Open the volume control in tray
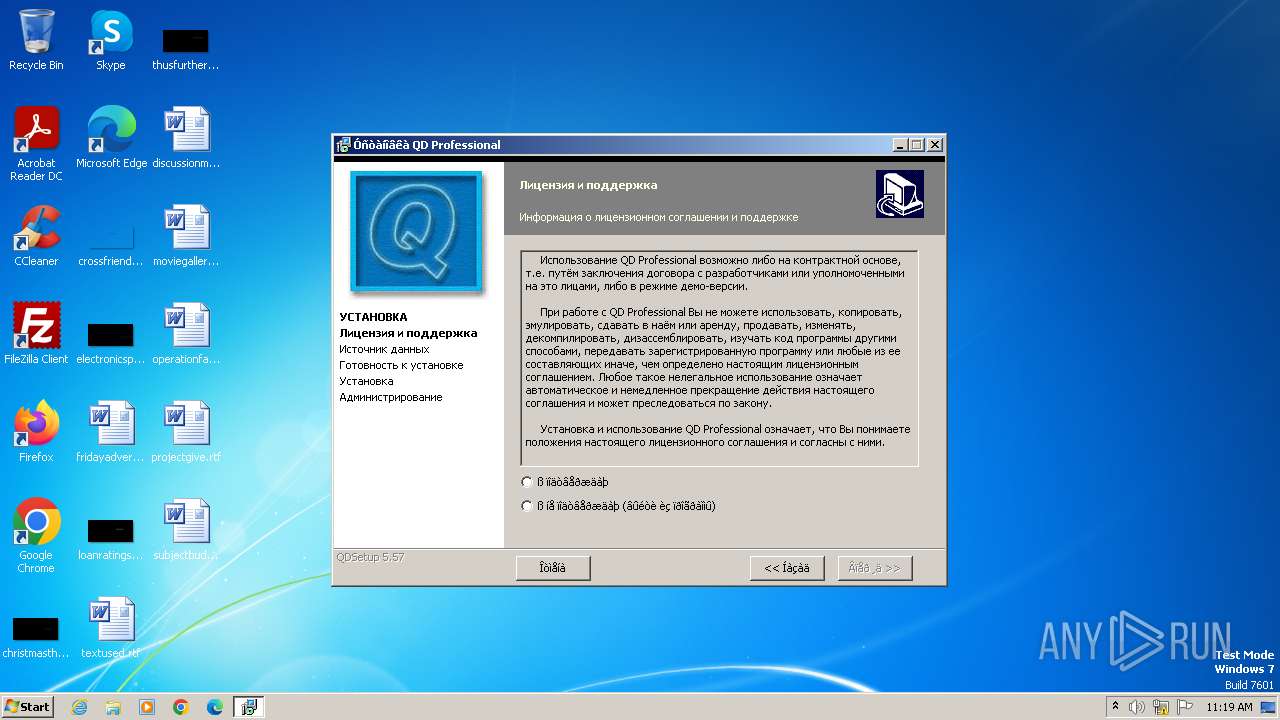 point(1137,707)
